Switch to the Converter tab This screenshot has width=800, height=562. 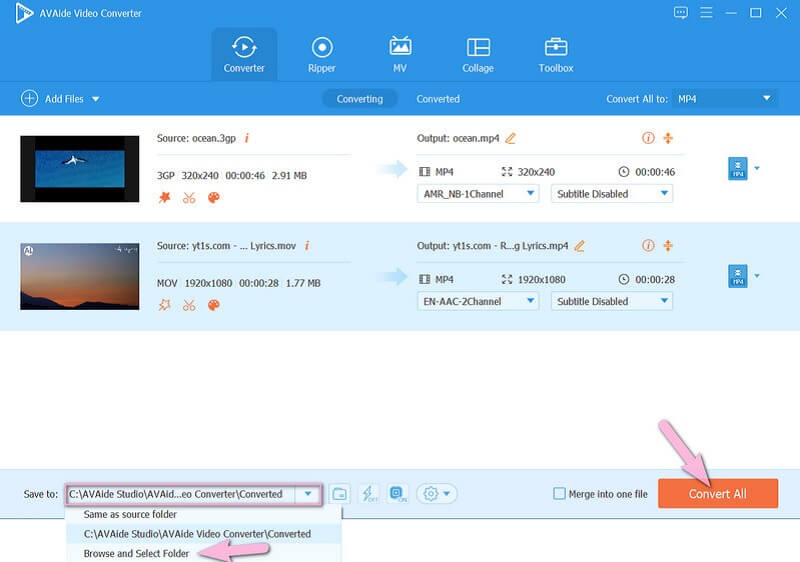[x=244, y=55]
